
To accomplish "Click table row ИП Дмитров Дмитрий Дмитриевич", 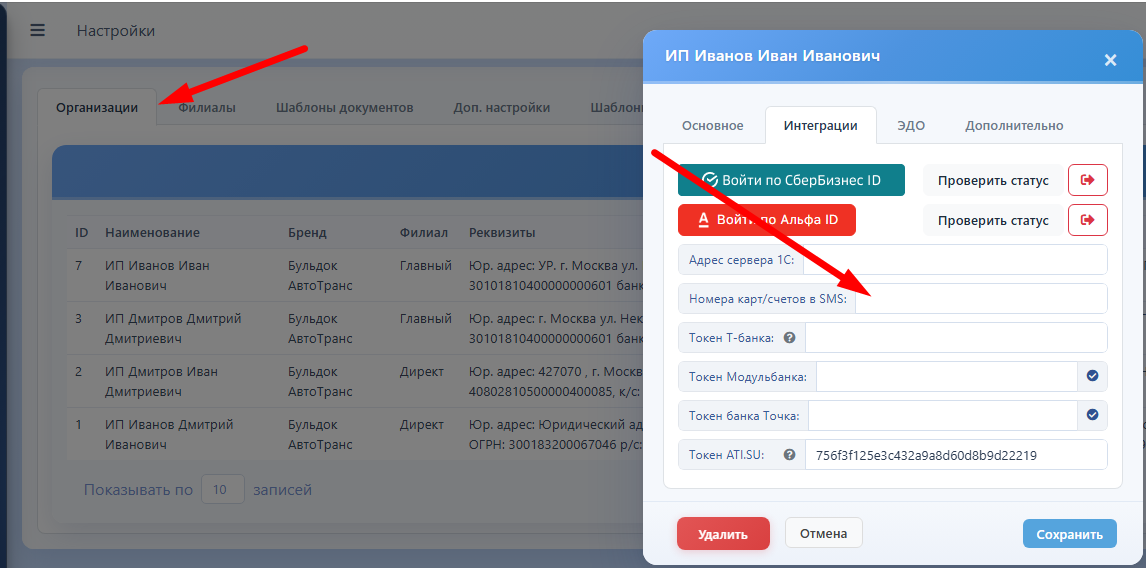I will pos(355,328).
